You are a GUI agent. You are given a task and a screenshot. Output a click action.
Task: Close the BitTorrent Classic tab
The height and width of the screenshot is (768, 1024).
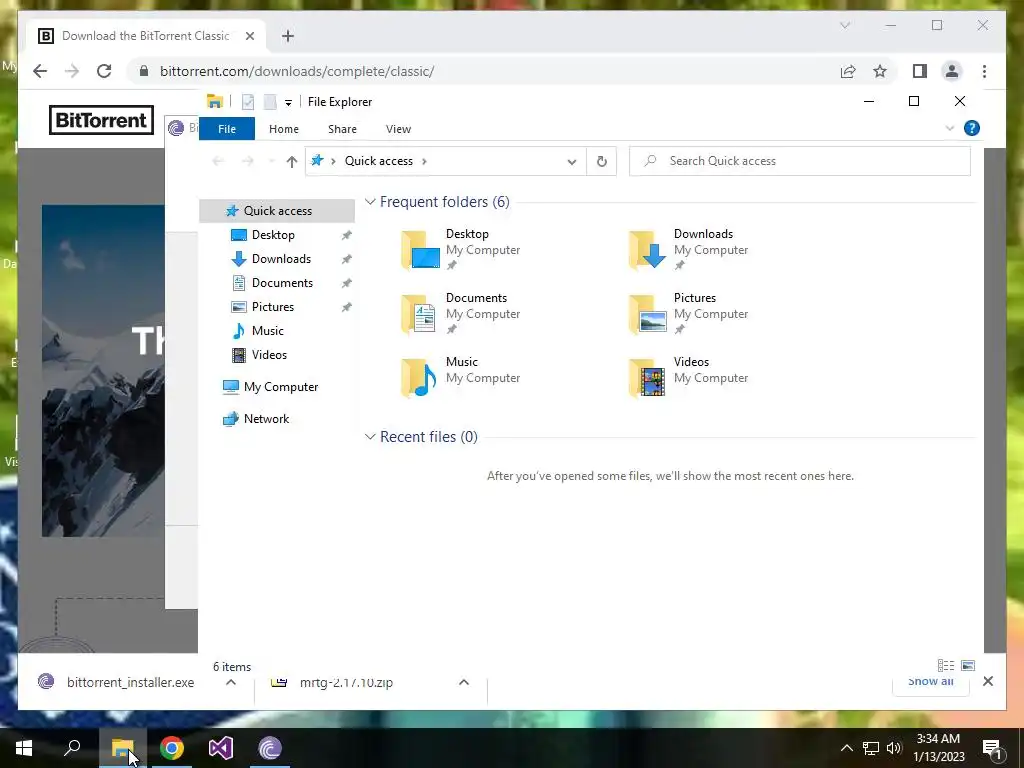coord(249,36)
